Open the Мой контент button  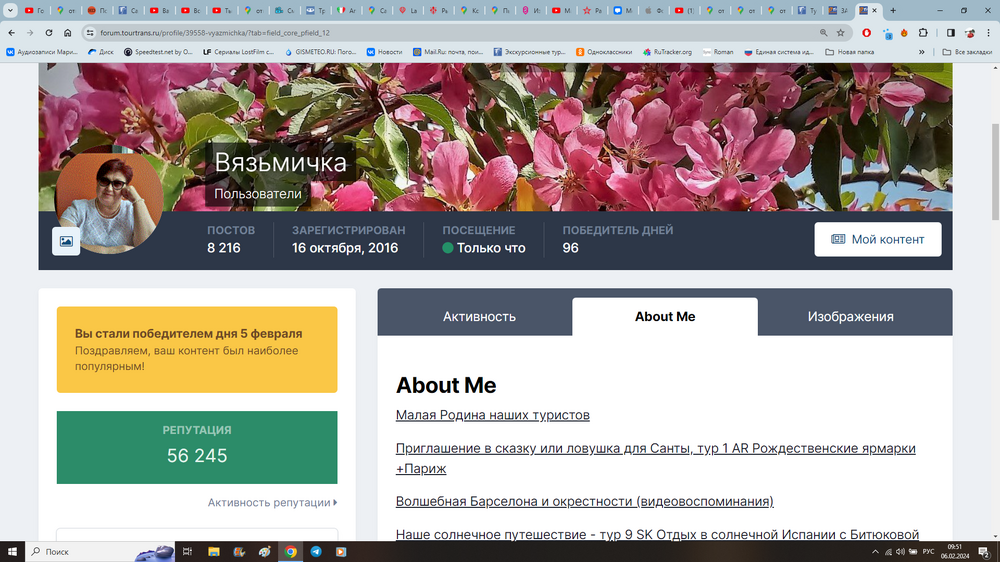(x=877, y=240)
